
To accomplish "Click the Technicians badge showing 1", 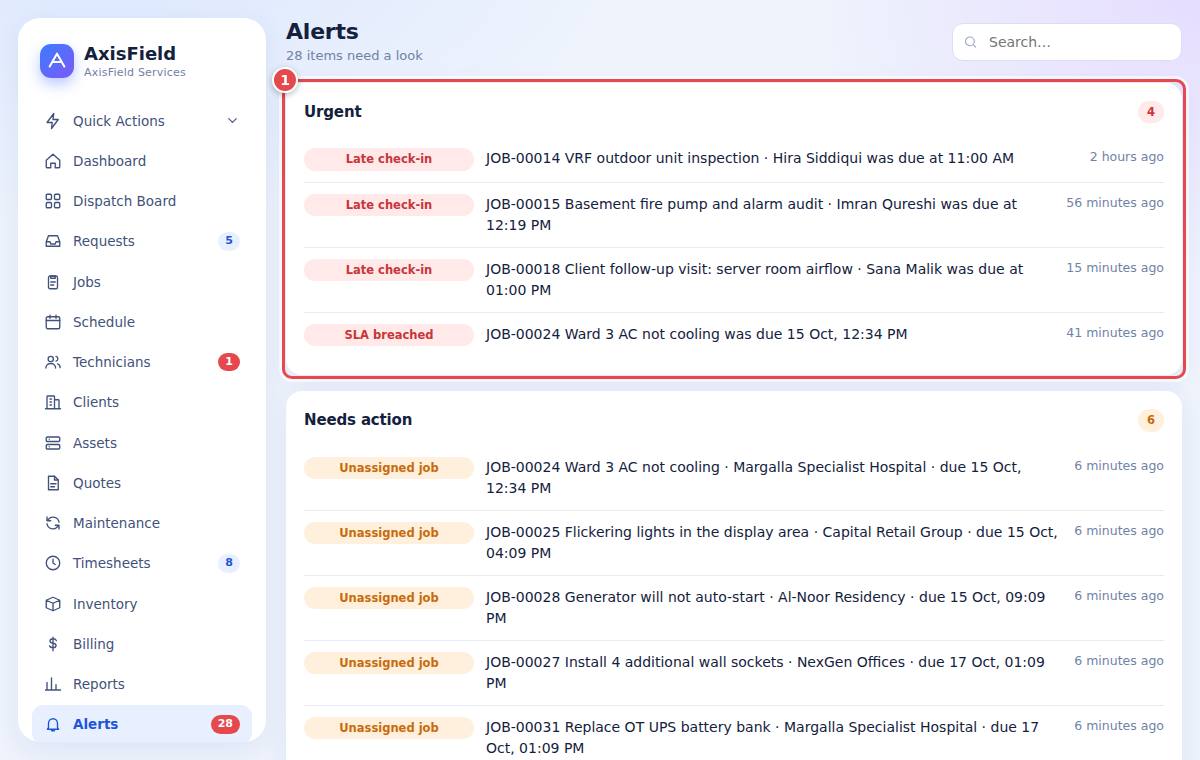I will pos(229,362).
